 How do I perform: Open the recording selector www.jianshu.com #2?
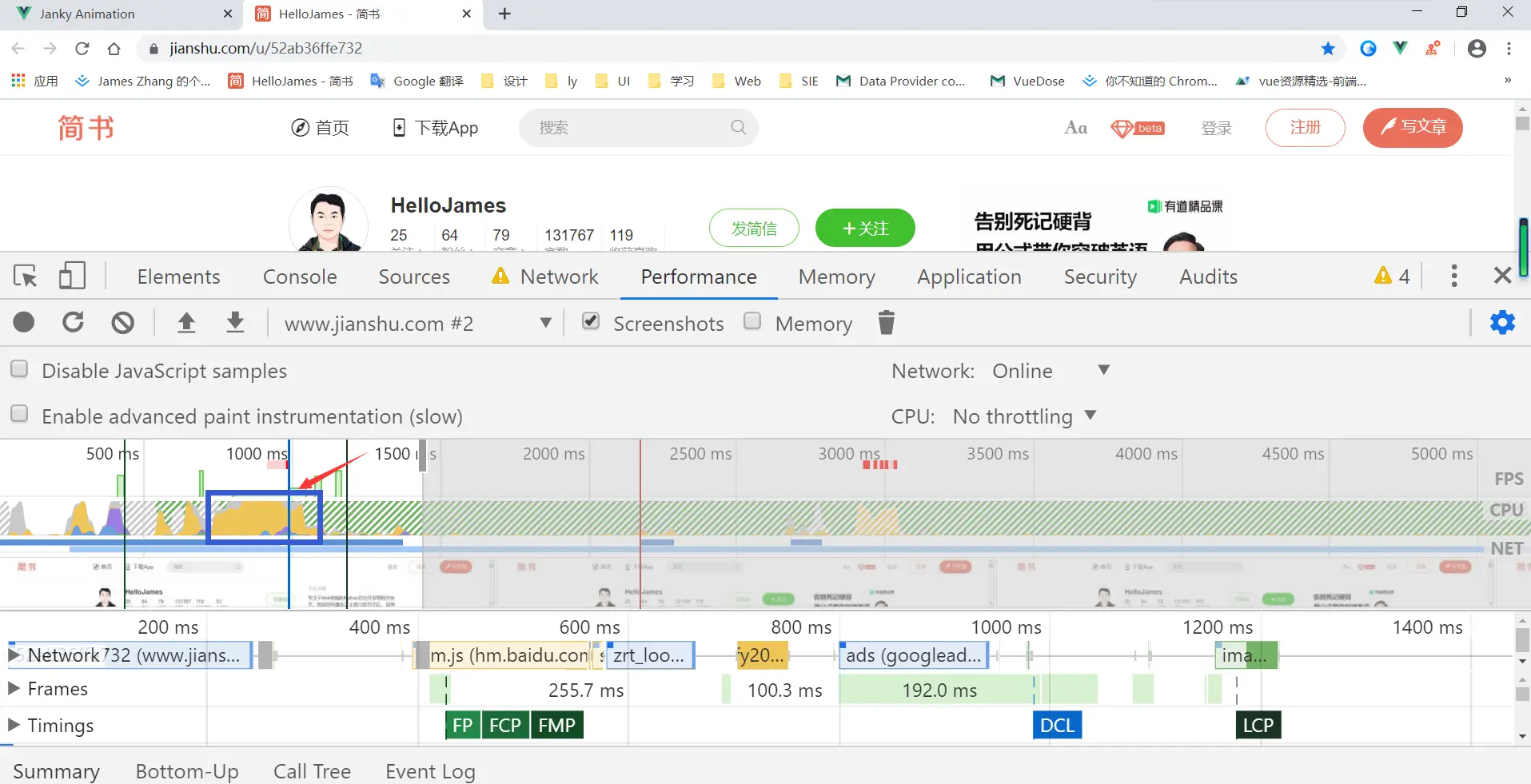417,323
